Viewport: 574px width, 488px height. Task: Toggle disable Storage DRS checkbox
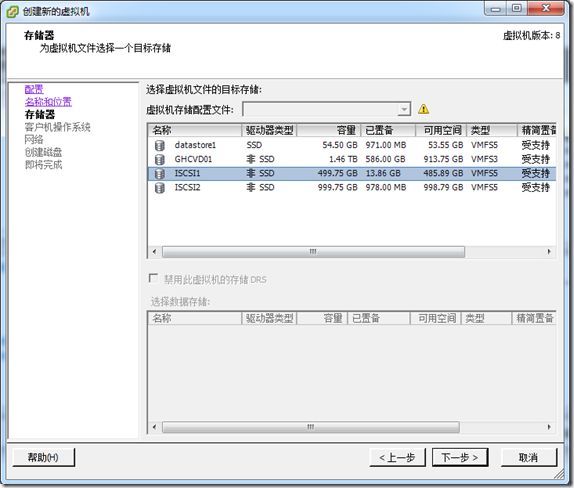pyautogui.click(x=153, y=278)
